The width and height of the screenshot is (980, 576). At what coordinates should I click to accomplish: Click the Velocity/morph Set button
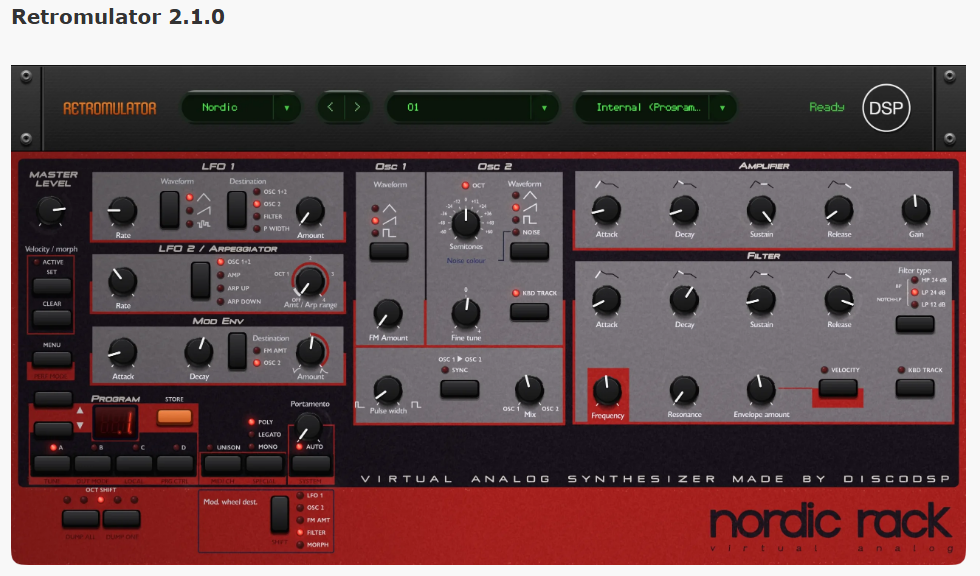pos(52,287)
